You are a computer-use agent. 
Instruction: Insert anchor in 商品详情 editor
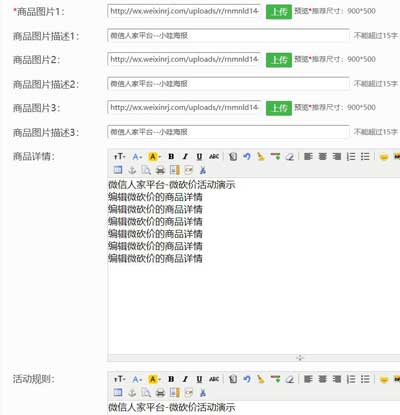[132, 170]
